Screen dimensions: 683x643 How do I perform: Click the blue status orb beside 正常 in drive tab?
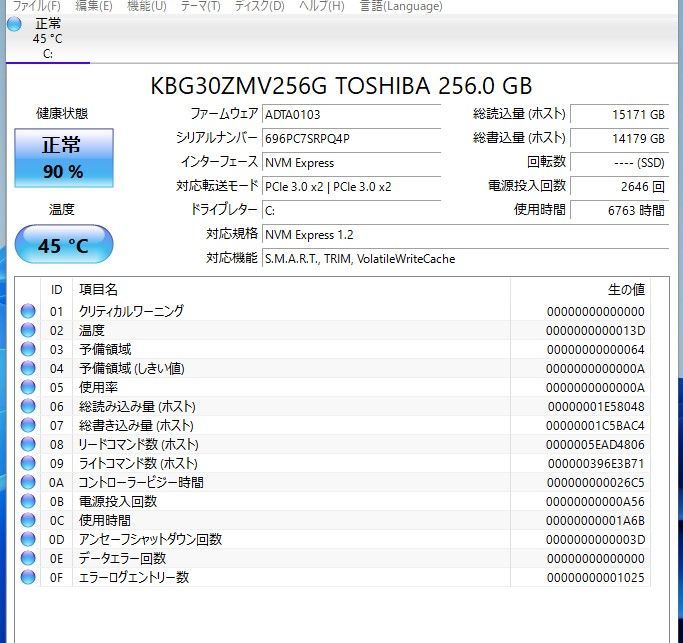click(x=14, y=24)
